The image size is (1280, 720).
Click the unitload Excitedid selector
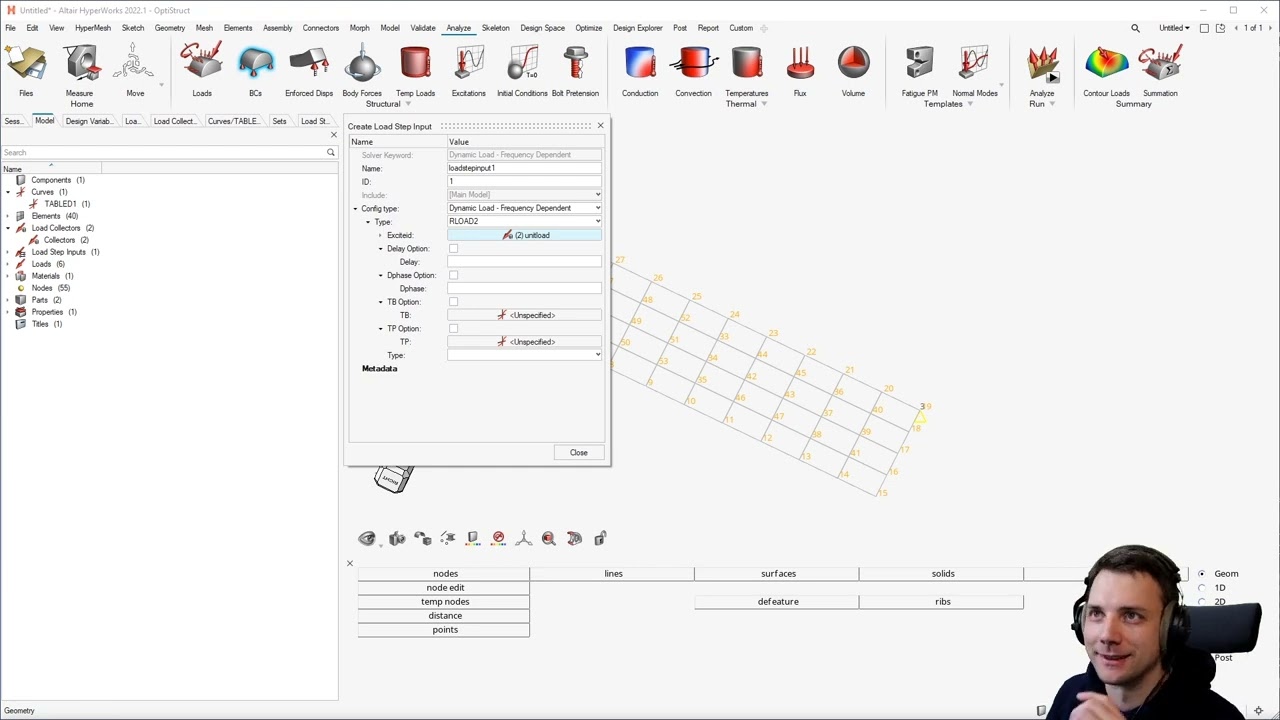[524, 235]
